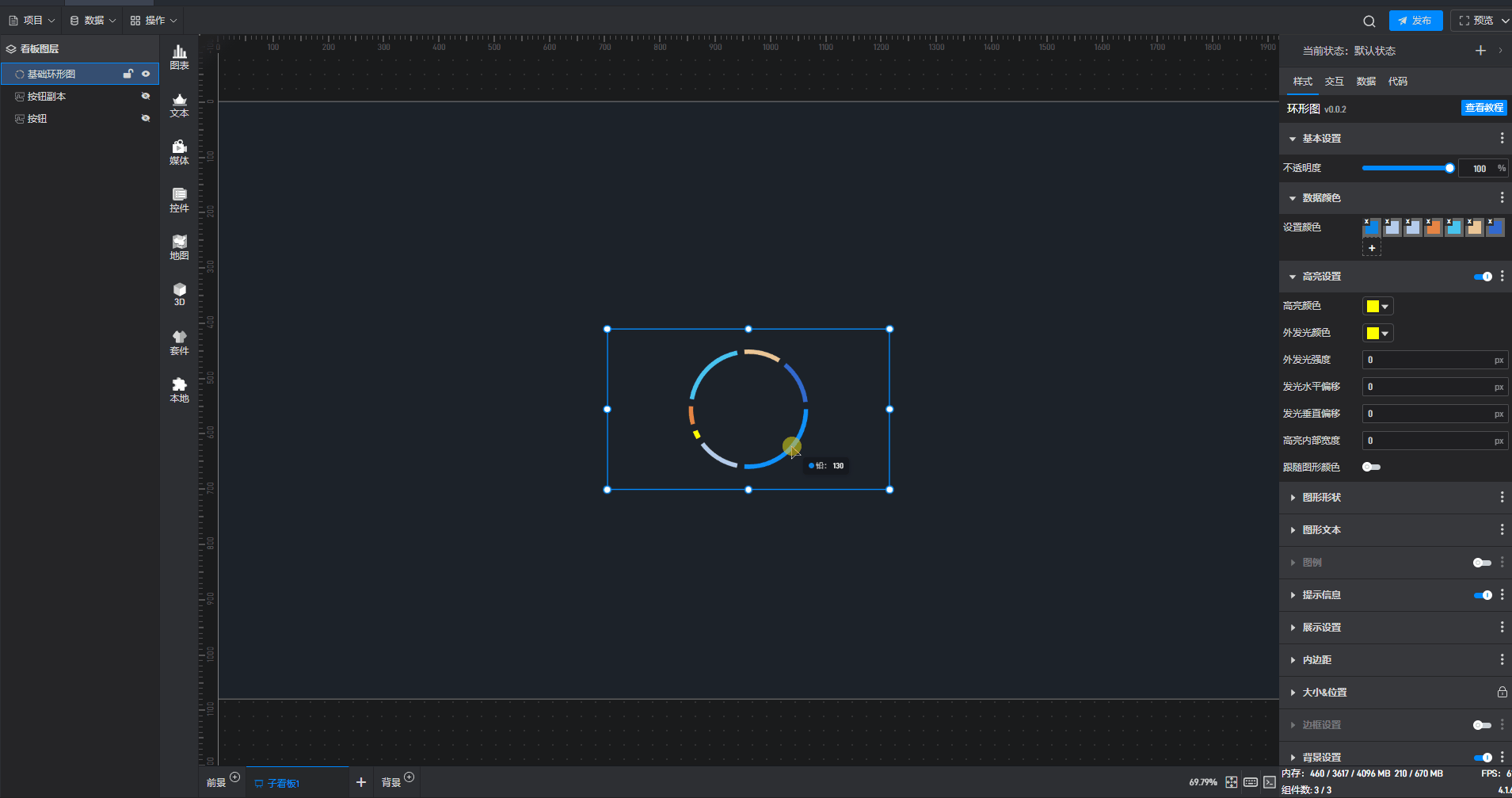Enable the 跟随图形颜色 switch
This screenshot has width=1512, height=798.
point(1371,467)
